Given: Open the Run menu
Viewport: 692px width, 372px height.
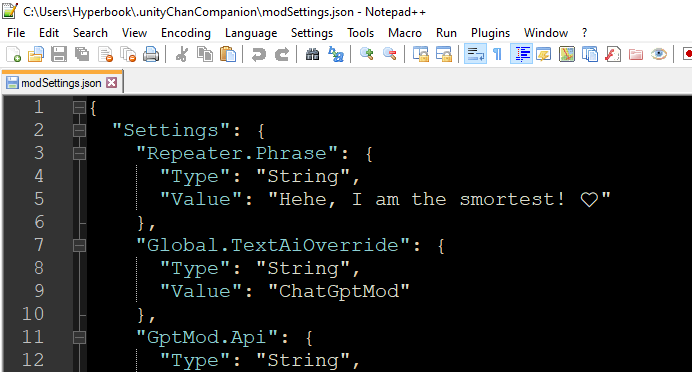Looking at the screenshot, I should (446, 33).
